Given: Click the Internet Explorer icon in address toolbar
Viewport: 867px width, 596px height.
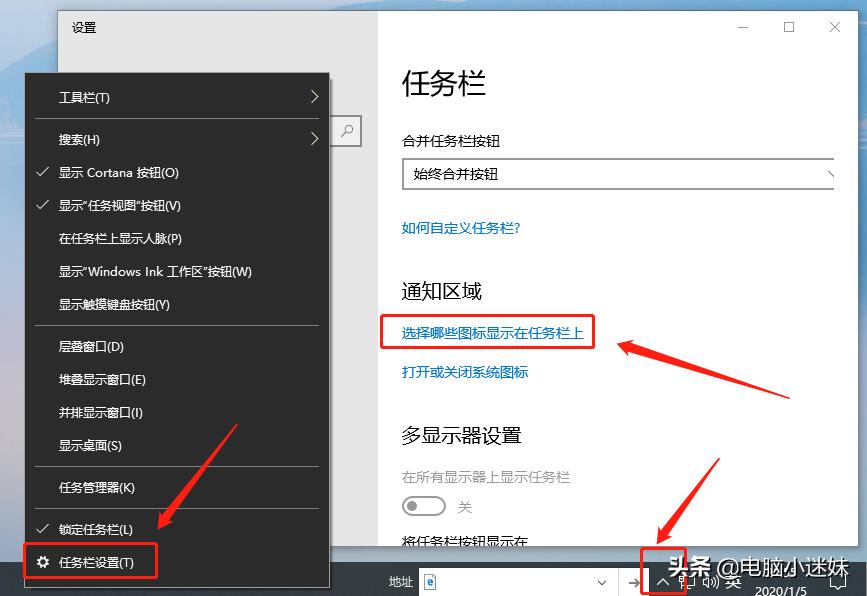Looking at the screenshot, I should tap(431, 582).
